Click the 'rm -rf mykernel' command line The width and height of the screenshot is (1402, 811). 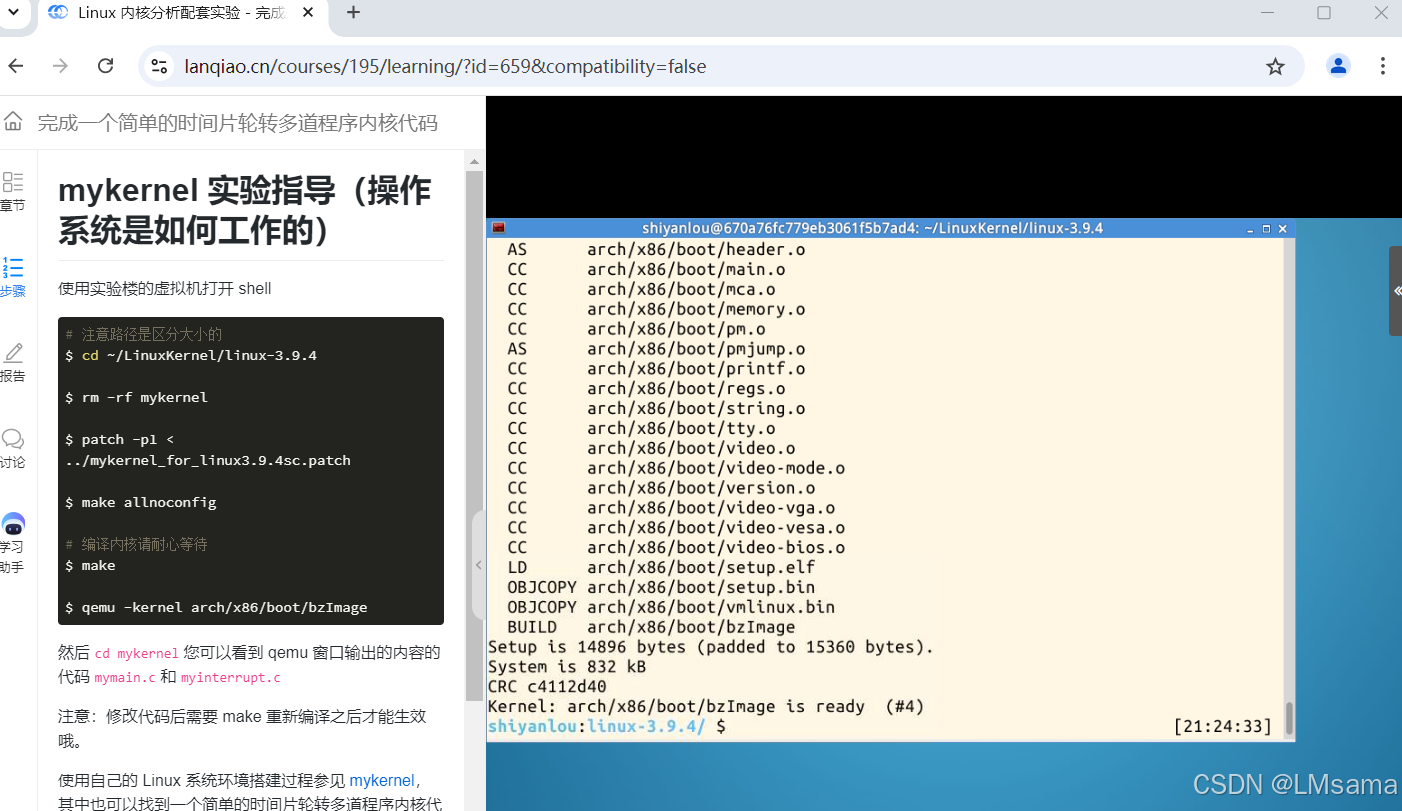tap(137, 397)
